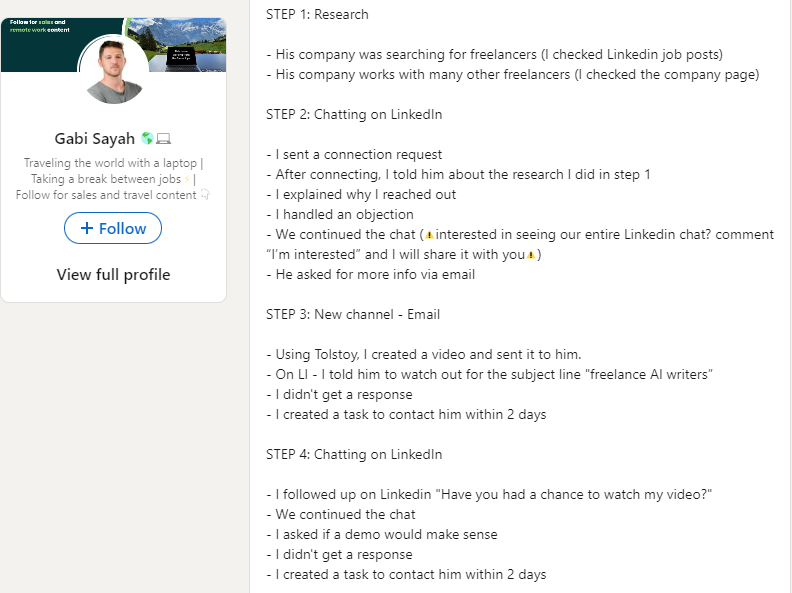Open Gabi Sayah's profile photo
This screenshot has width=792, height=593.
point(114,70)
